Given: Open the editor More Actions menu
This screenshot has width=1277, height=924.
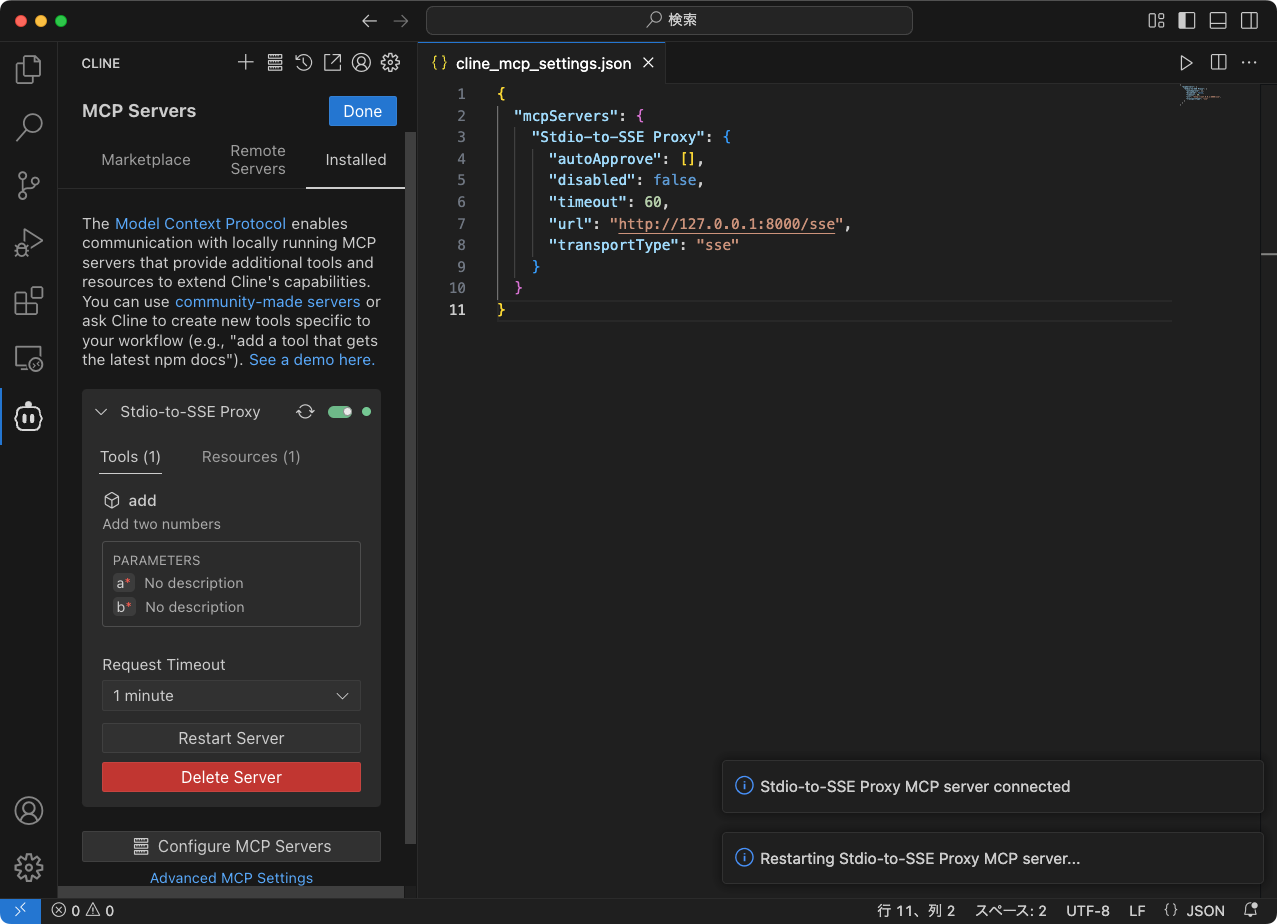Looking at the screenshot, I should 1248,62.
